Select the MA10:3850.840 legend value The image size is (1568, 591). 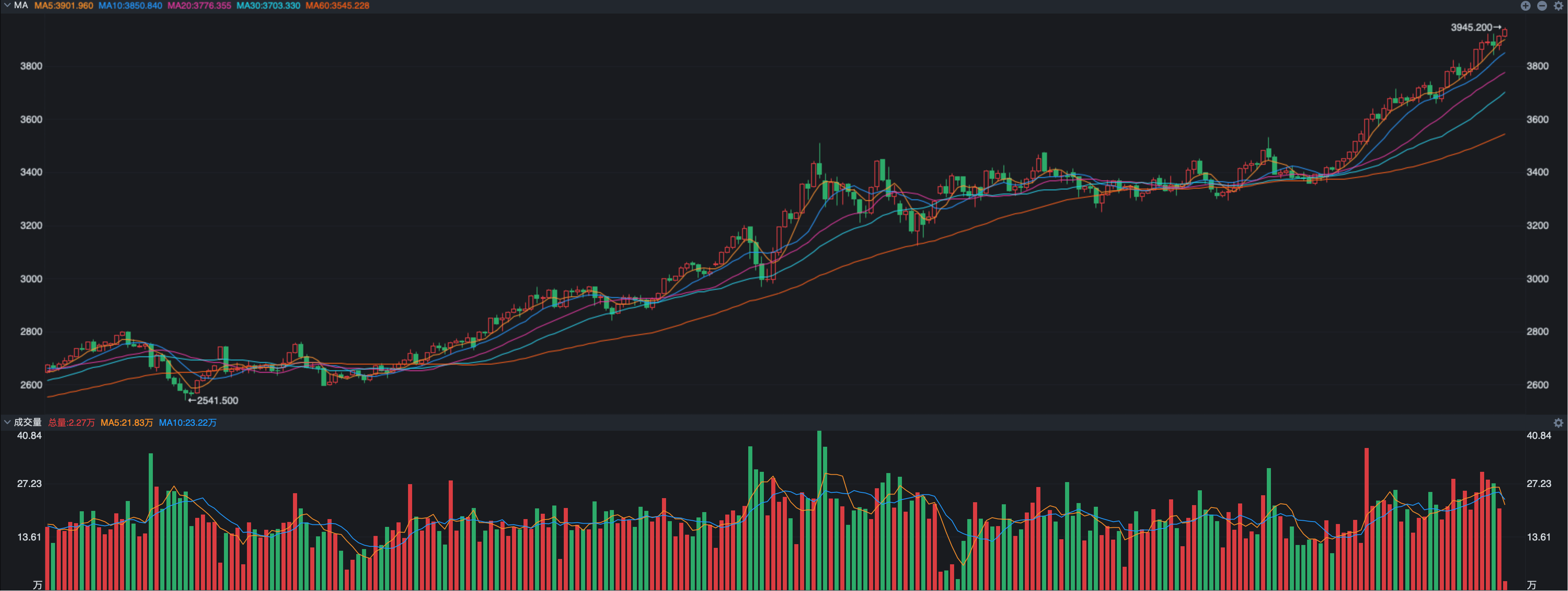pyautogui.click(x=130, y=5)
